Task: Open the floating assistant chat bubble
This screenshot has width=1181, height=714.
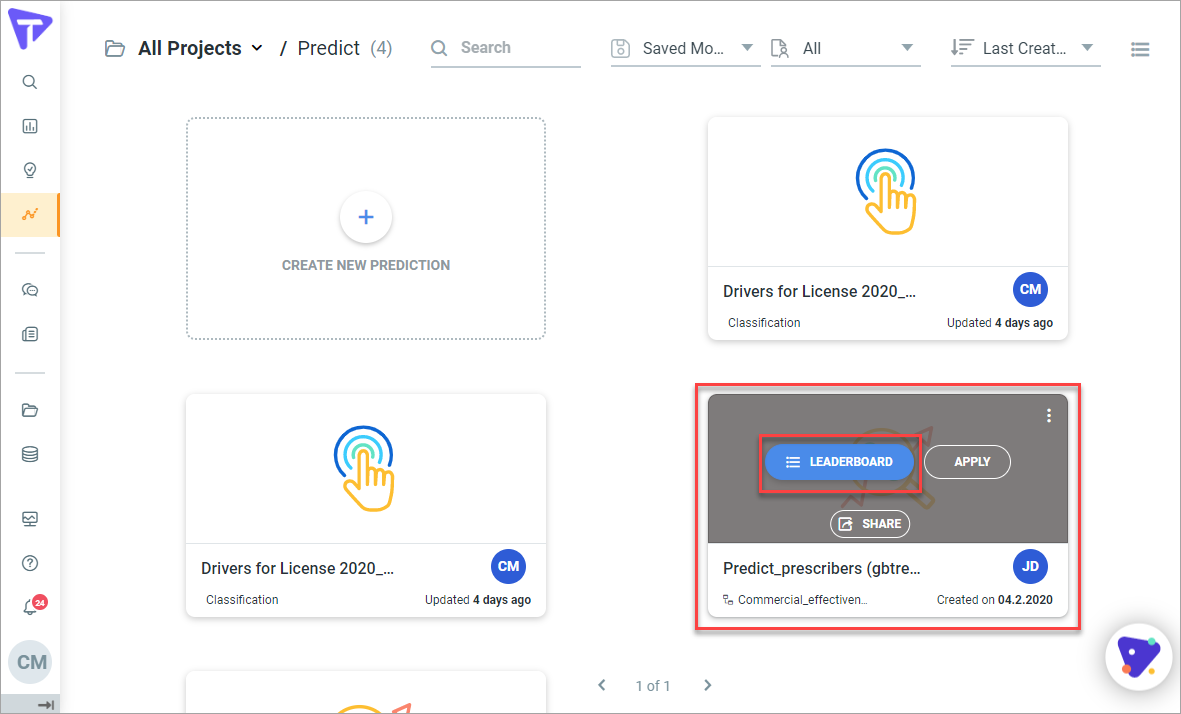Action: (x=1138, y=657)
